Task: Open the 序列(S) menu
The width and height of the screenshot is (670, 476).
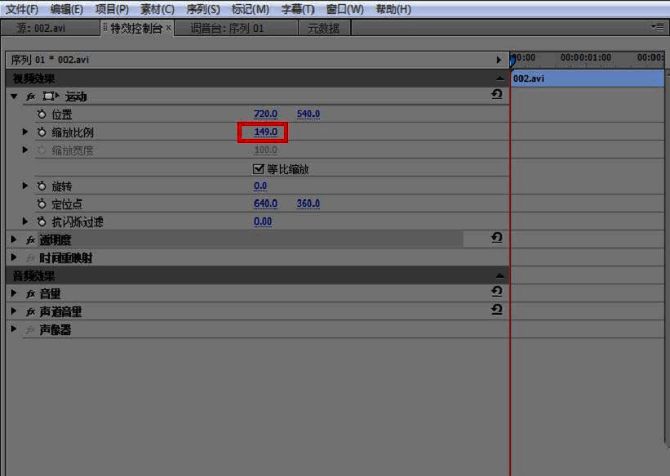Action: [x=203, y=9]
